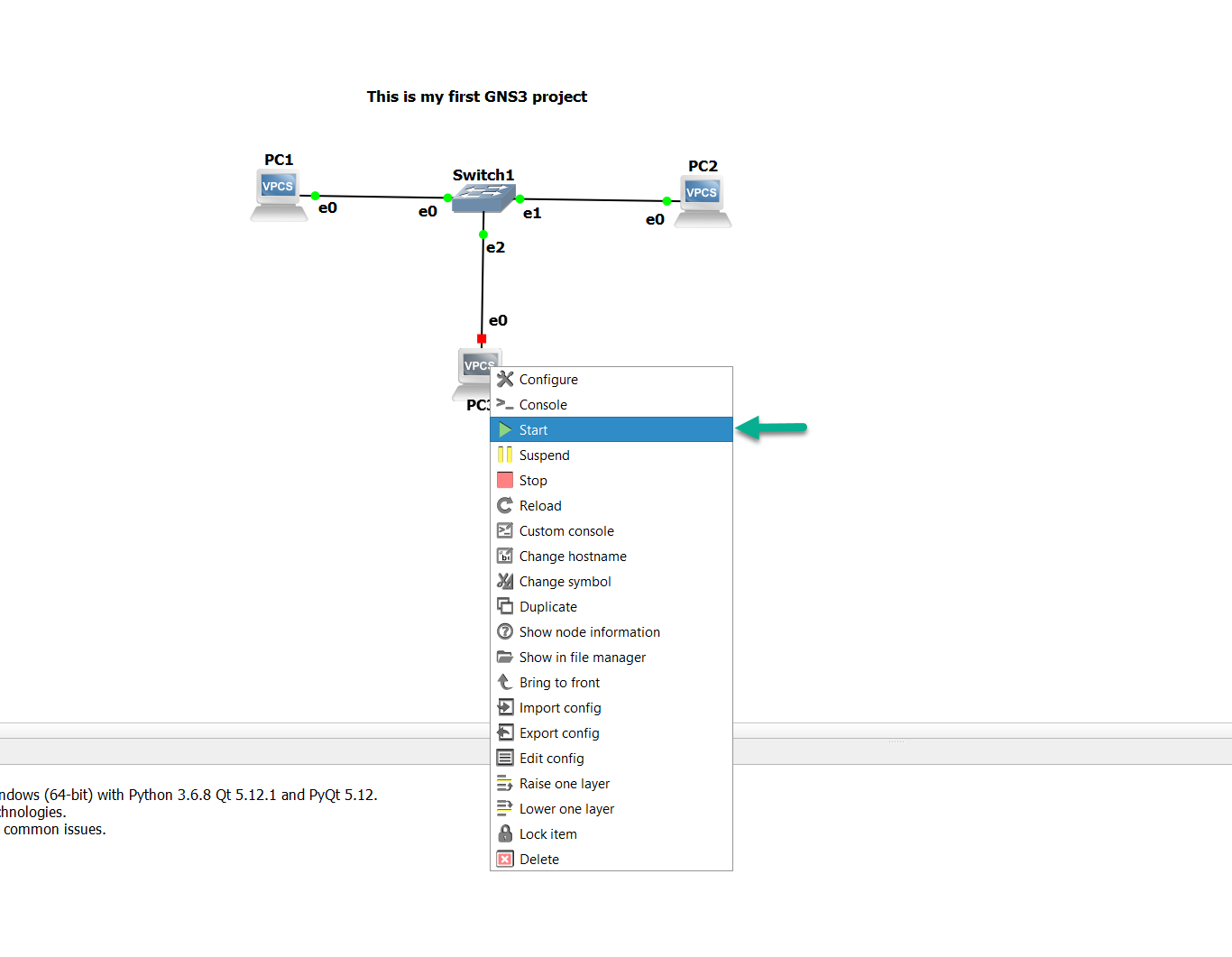
Task: Click the Edit config icon
Action: (x=505, y=758)
